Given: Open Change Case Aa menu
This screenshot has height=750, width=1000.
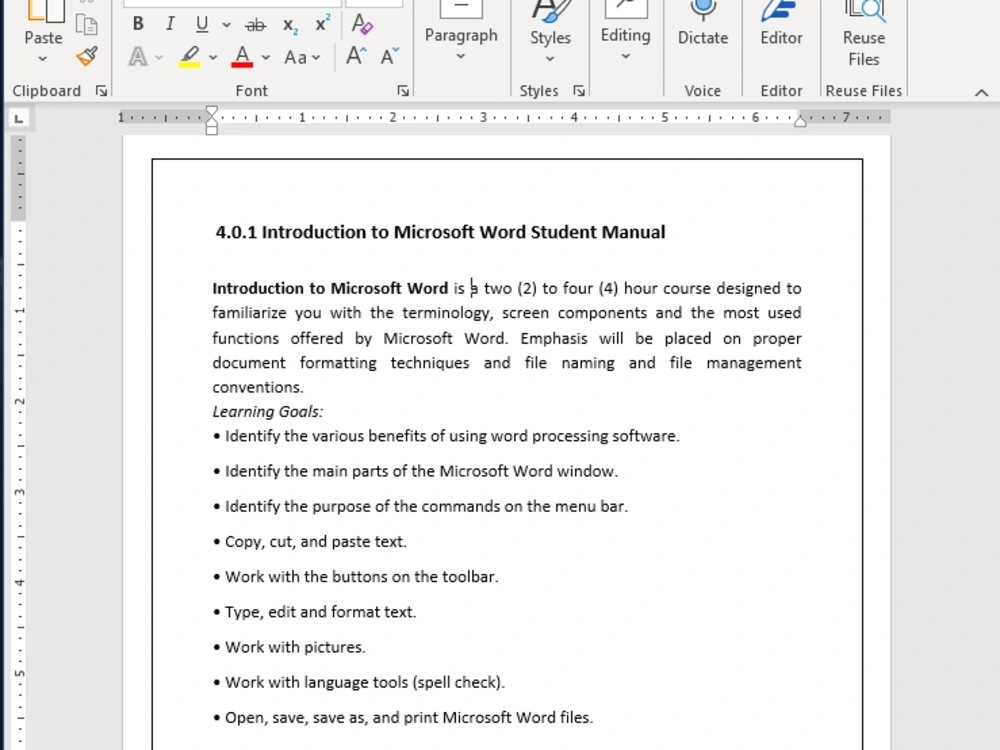Looking at the screenshot, I should click(x=302, y=57).
